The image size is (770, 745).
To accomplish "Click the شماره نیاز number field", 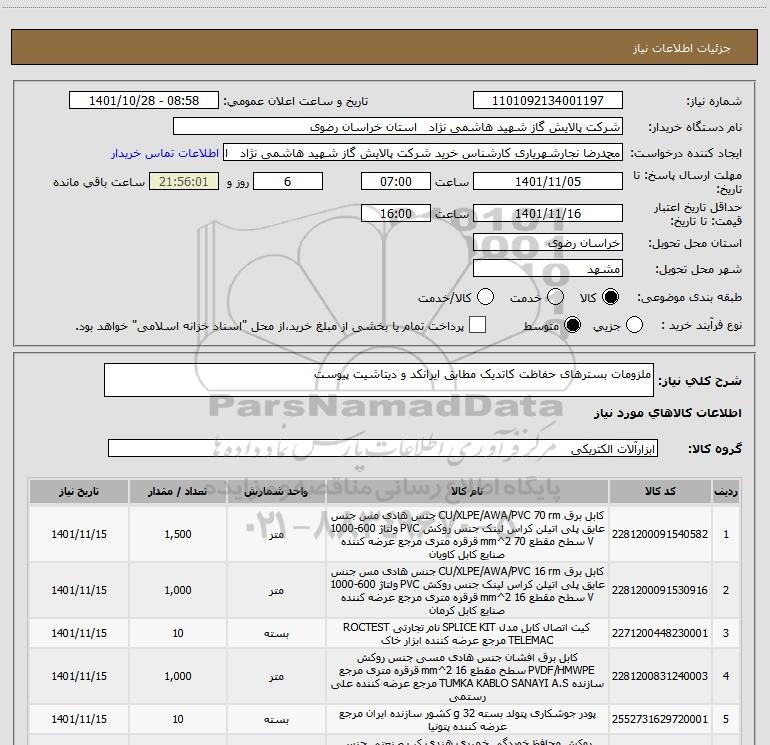I will pyautogui.click(x=547, y=101).
